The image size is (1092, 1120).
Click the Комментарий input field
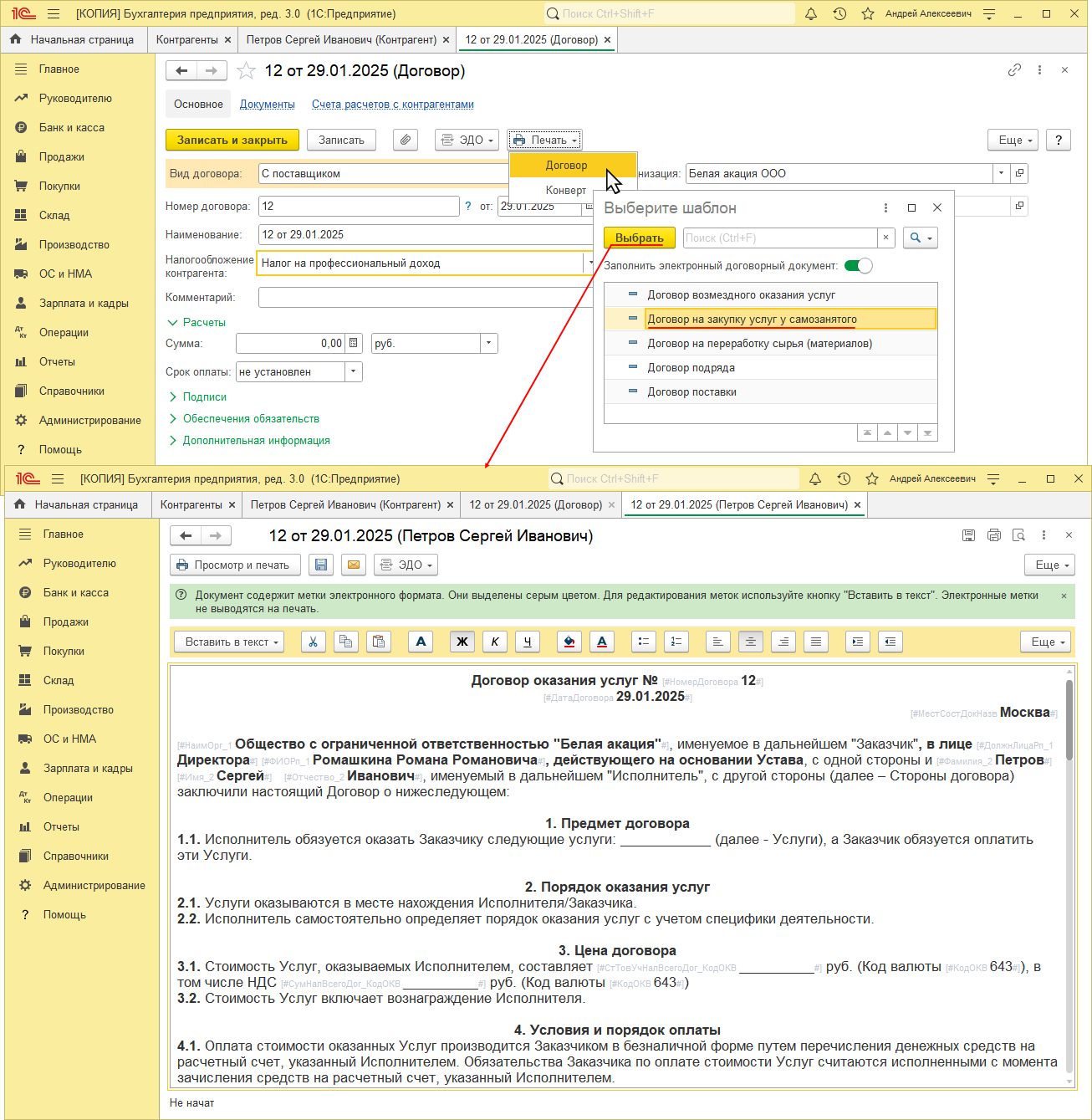tap(426, 297)
